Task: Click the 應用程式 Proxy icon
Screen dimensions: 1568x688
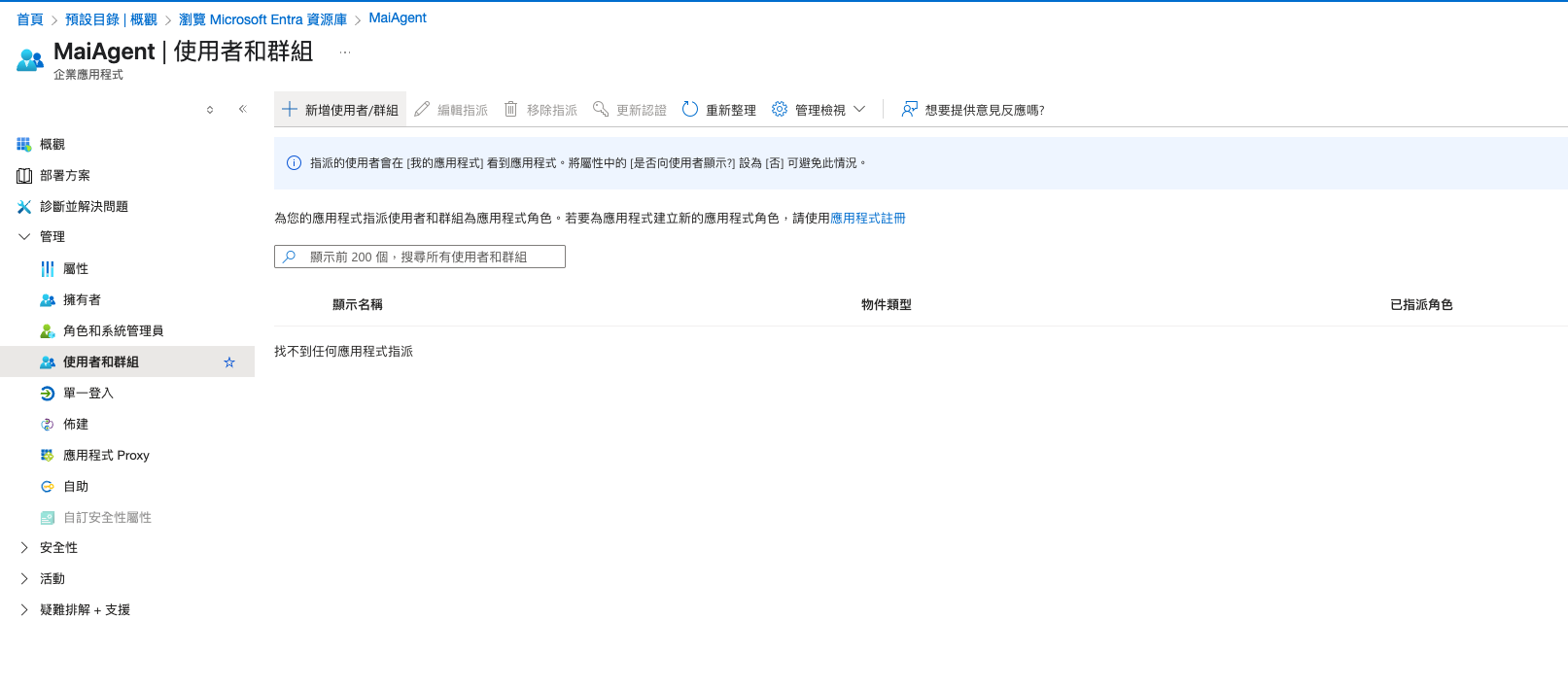Action: point(48,455)
